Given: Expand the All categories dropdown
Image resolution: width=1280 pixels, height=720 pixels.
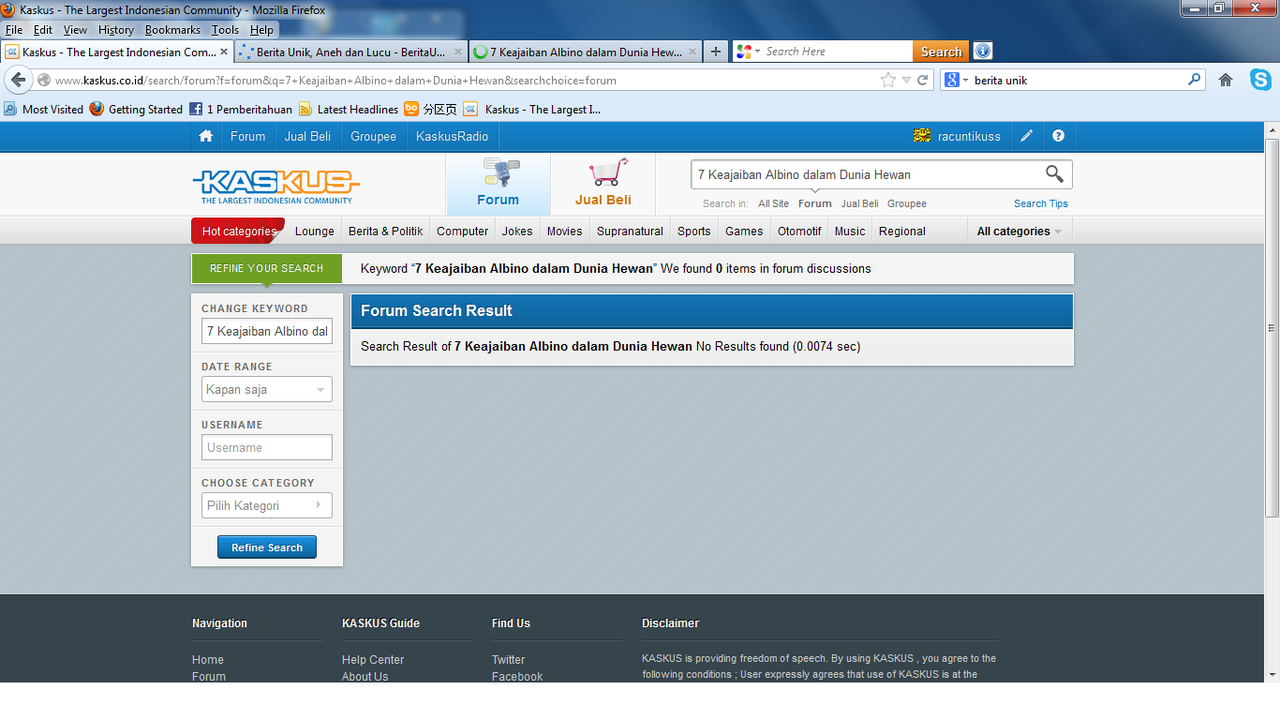Looking at the screenshot, I should point(1019,231).
